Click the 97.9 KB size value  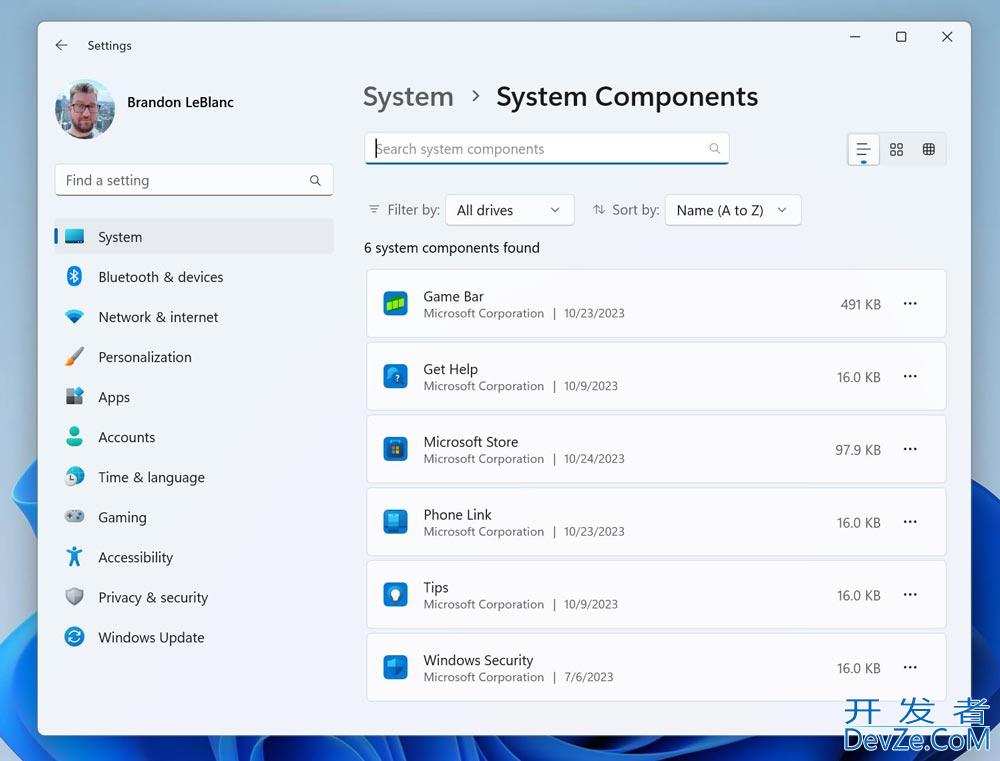pyautogui.click(x=858, y=450)
